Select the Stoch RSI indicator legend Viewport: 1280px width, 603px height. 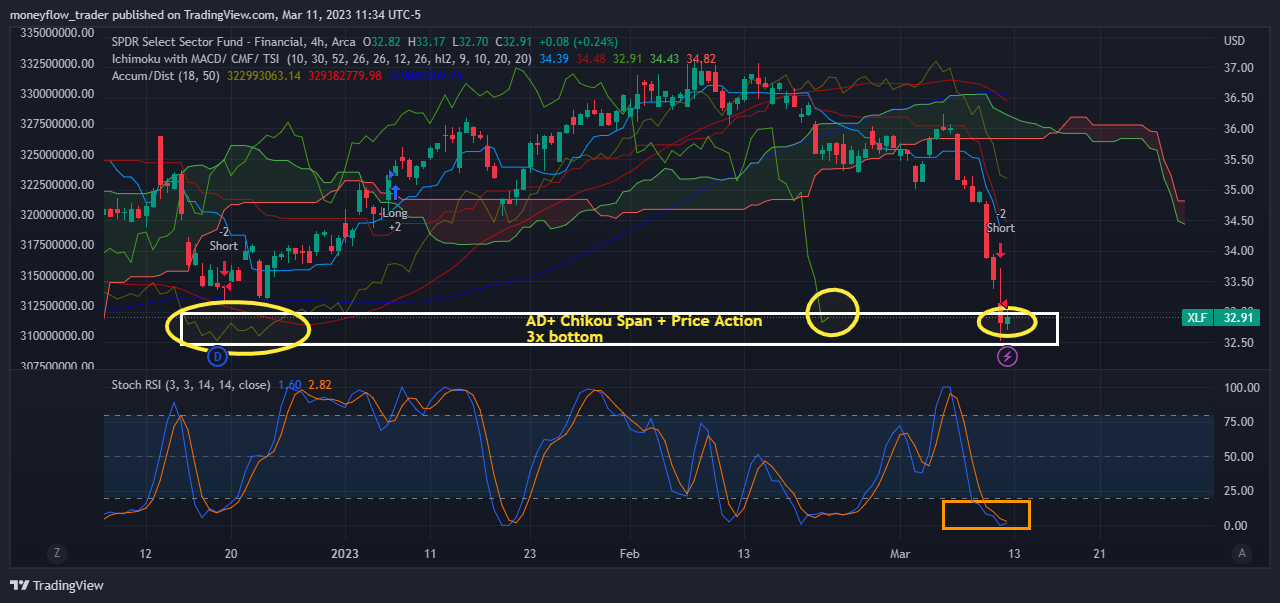point(191,384)
